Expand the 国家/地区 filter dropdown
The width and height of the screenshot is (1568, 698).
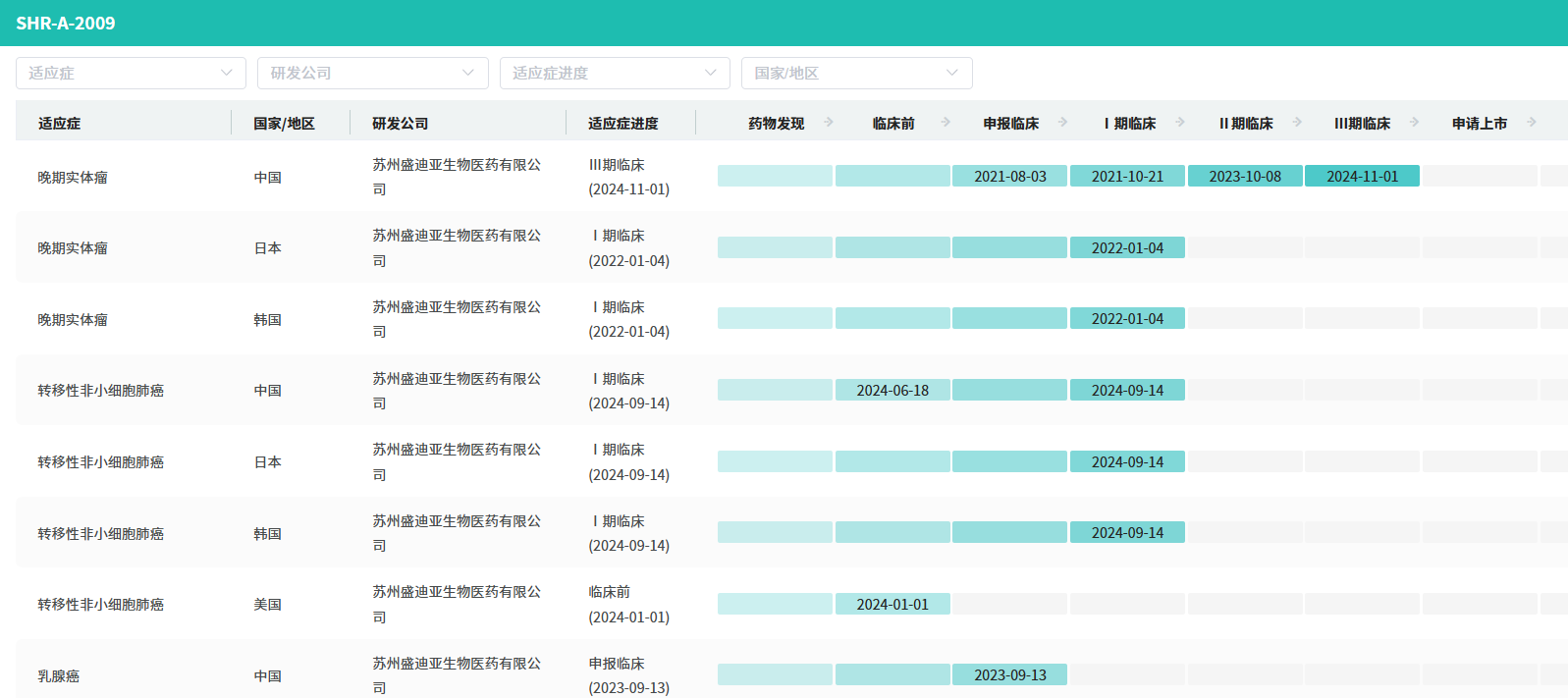pos(856,73)
